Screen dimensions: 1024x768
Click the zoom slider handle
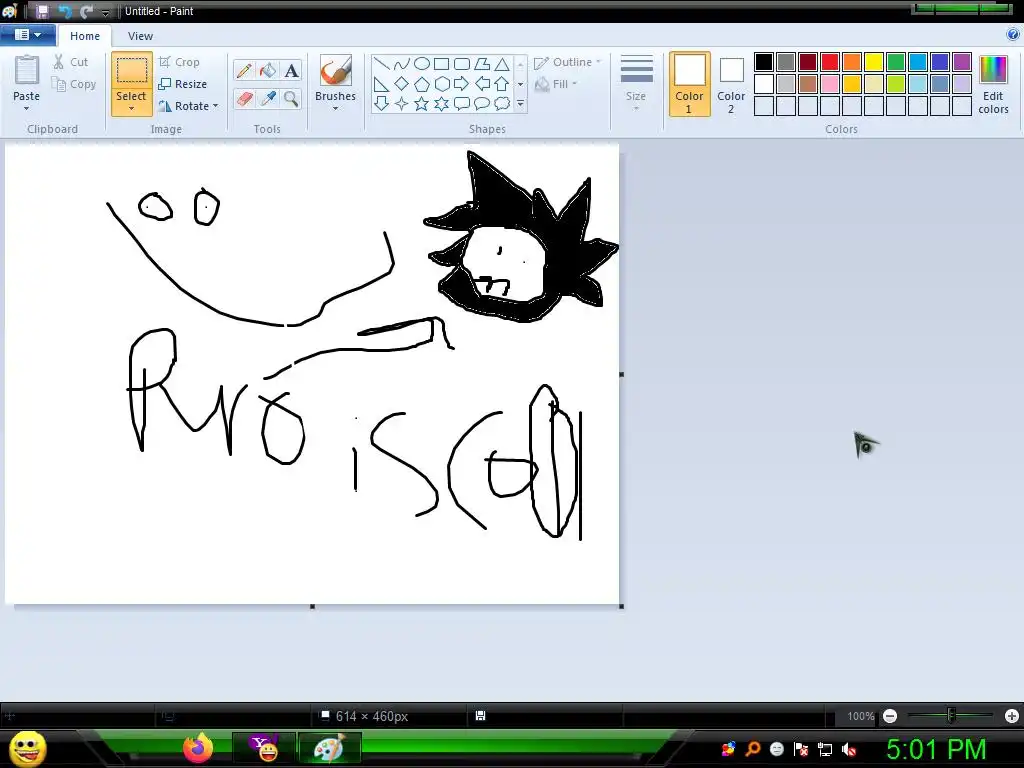coord(951,716)
